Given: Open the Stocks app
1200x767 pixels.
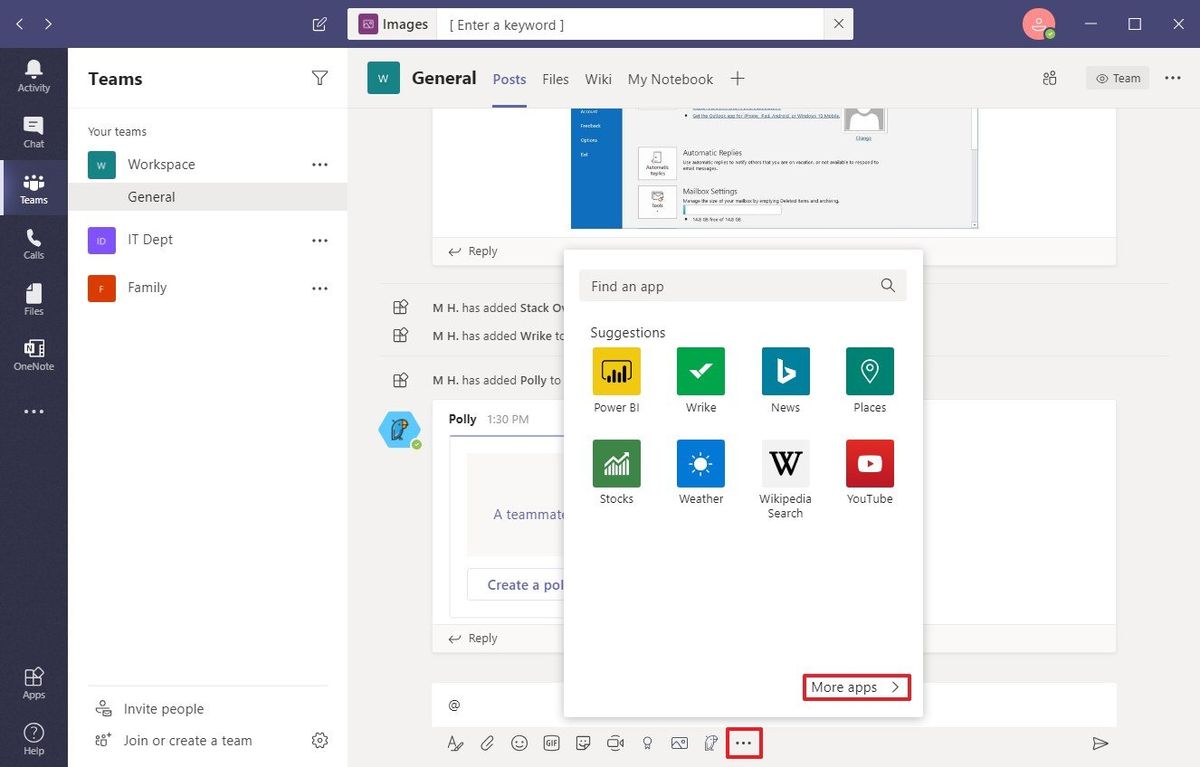Looking at the screenshot, I should click(616, 463).
